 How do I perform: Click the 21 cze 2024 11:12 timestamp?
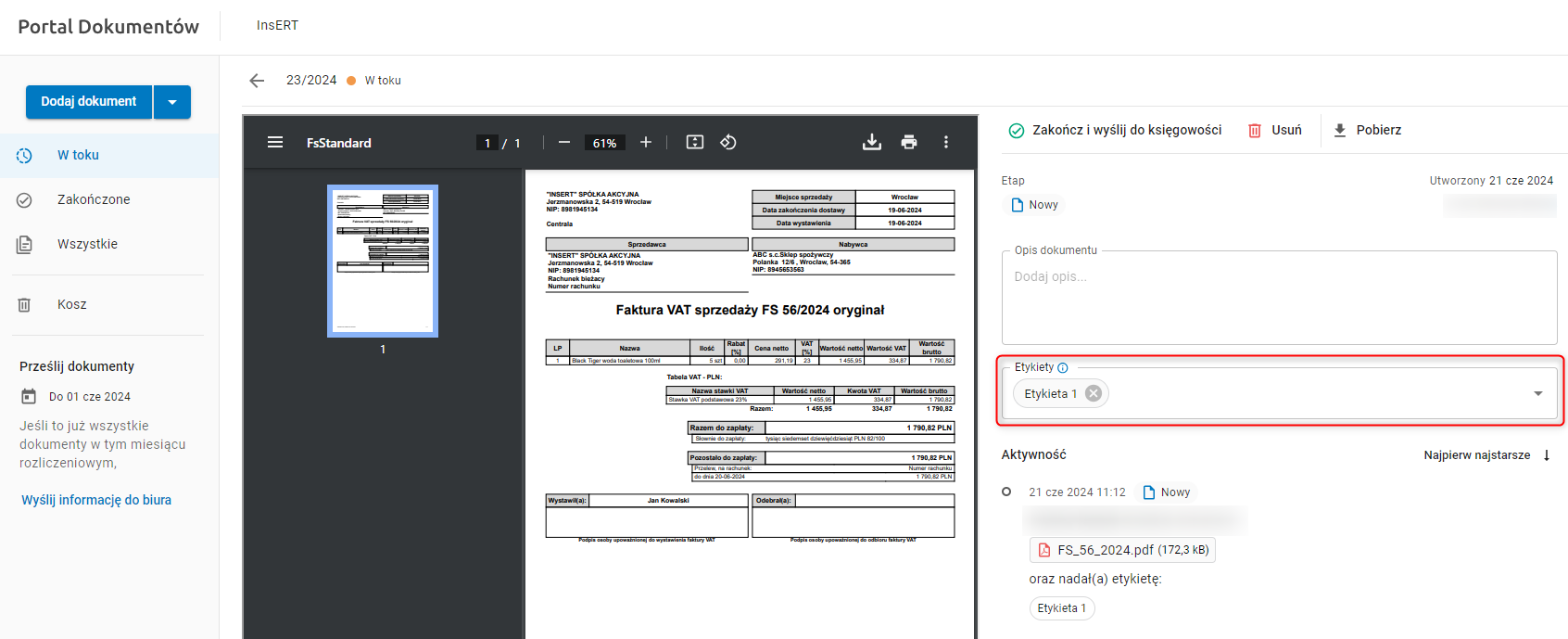(1077, 492)
